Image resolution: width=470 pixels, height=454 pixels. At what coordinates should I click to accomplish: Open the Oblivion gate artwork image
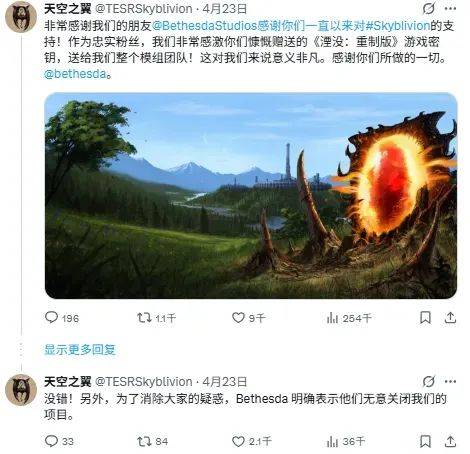coord(251,195)
